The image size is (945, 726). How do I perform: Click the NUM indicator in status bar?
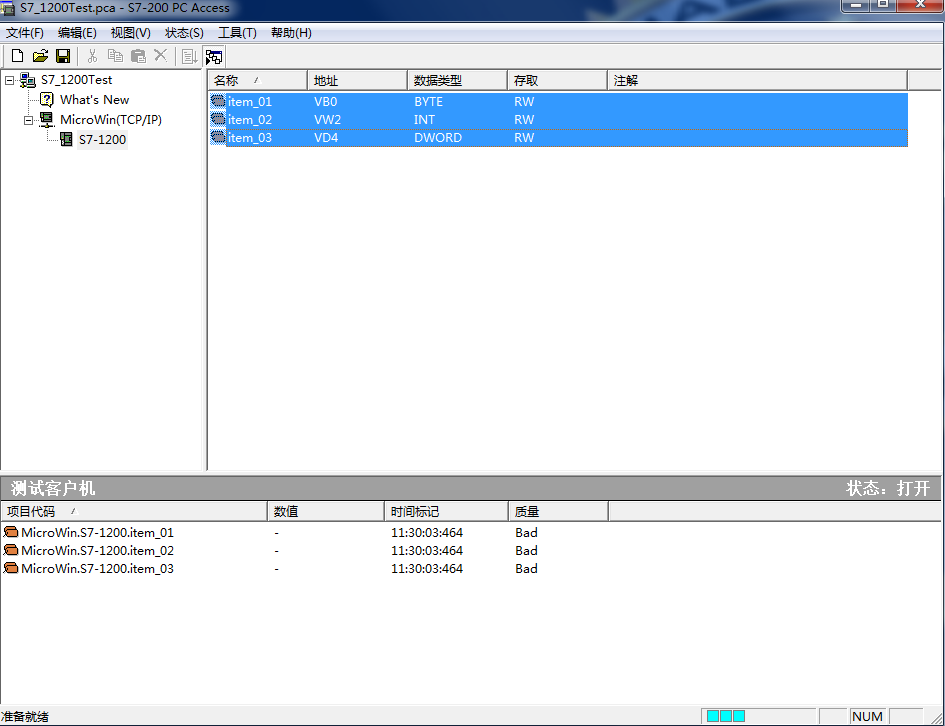[867, 716]
